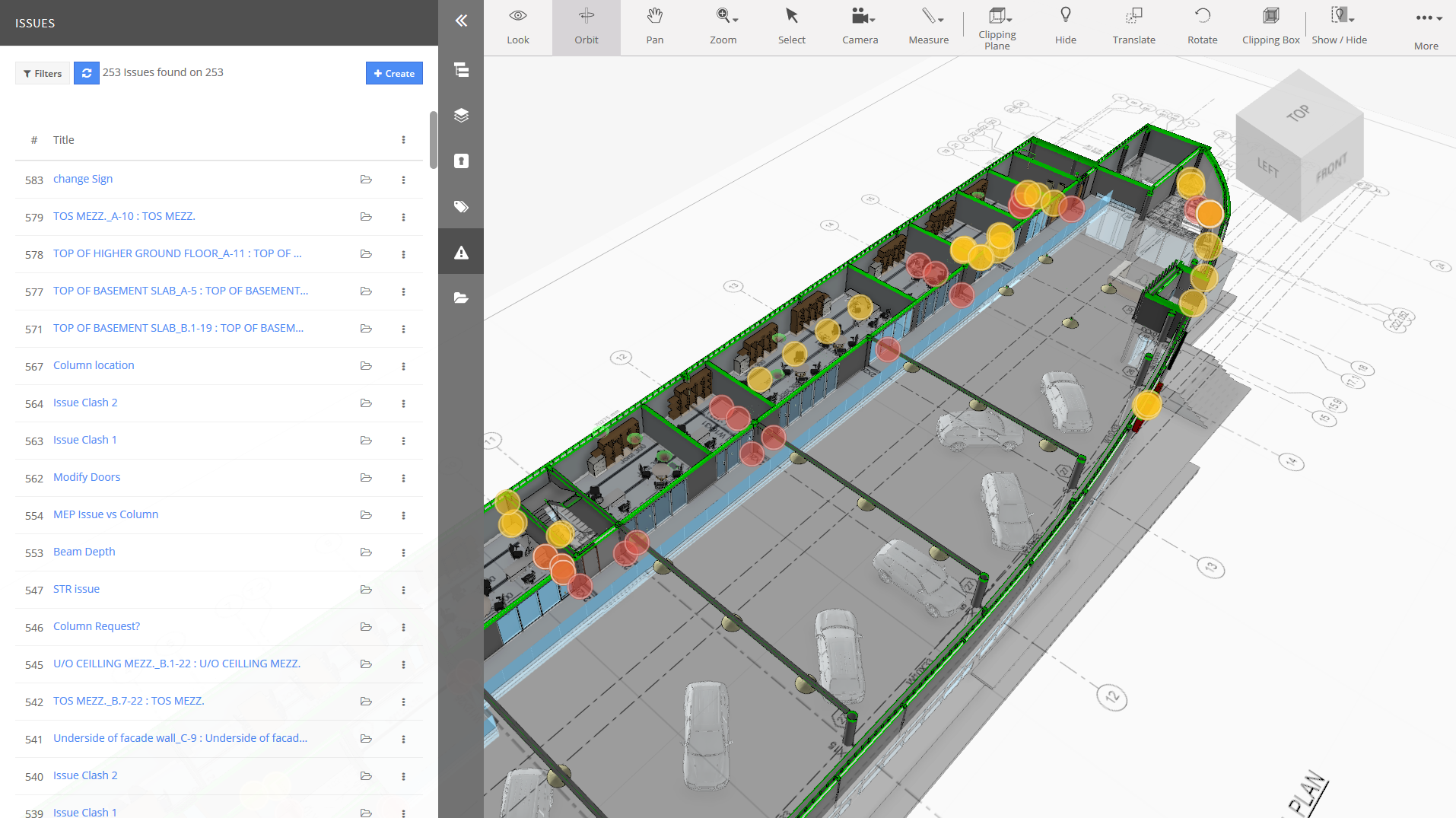Screen dimensions: 1456x818
Task: Switch to the Issues warning tab
Action: click(461, 253)
